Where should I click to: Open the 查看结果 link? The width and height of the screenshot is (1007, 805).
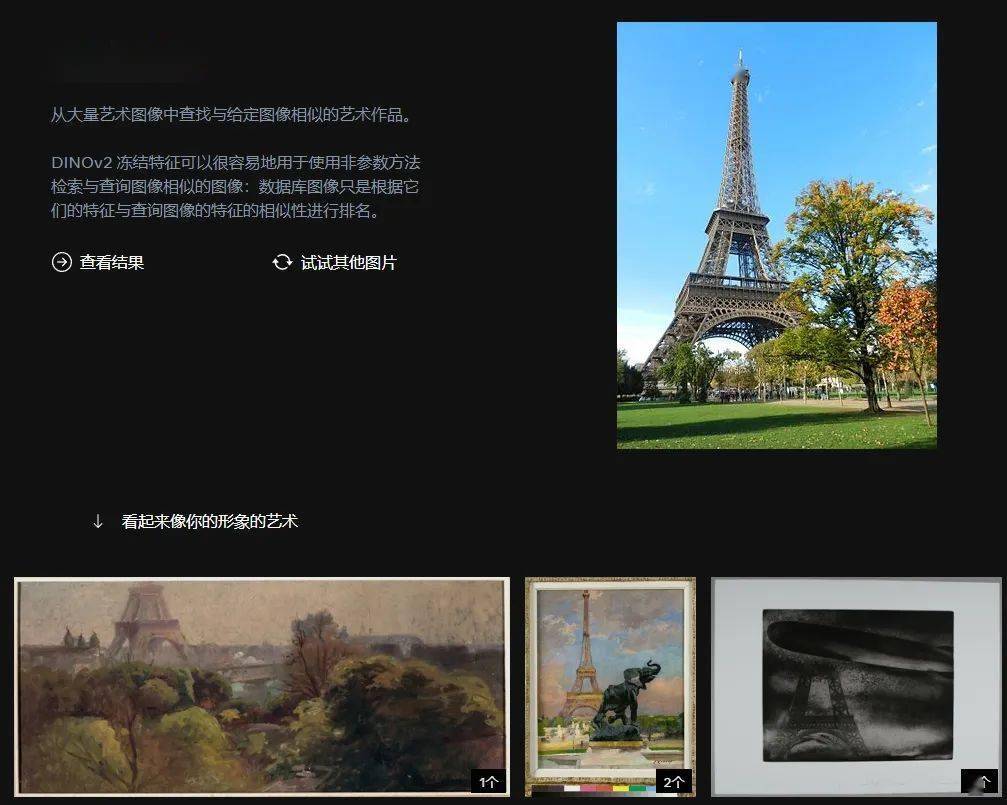pyautogui.click(x=112, y=262)
